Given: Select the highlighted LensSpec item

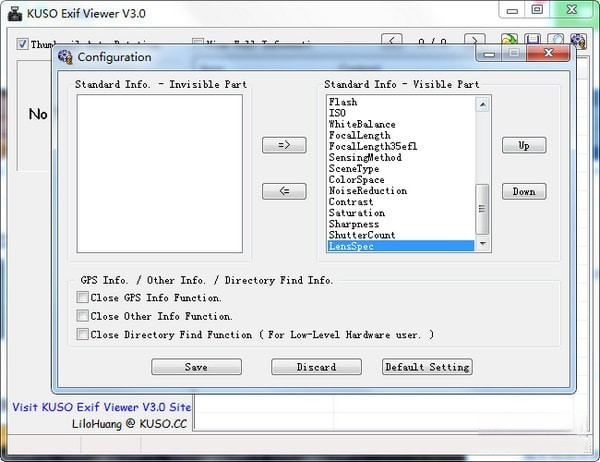Looking at the screenshot, I should tap(401, 246).
